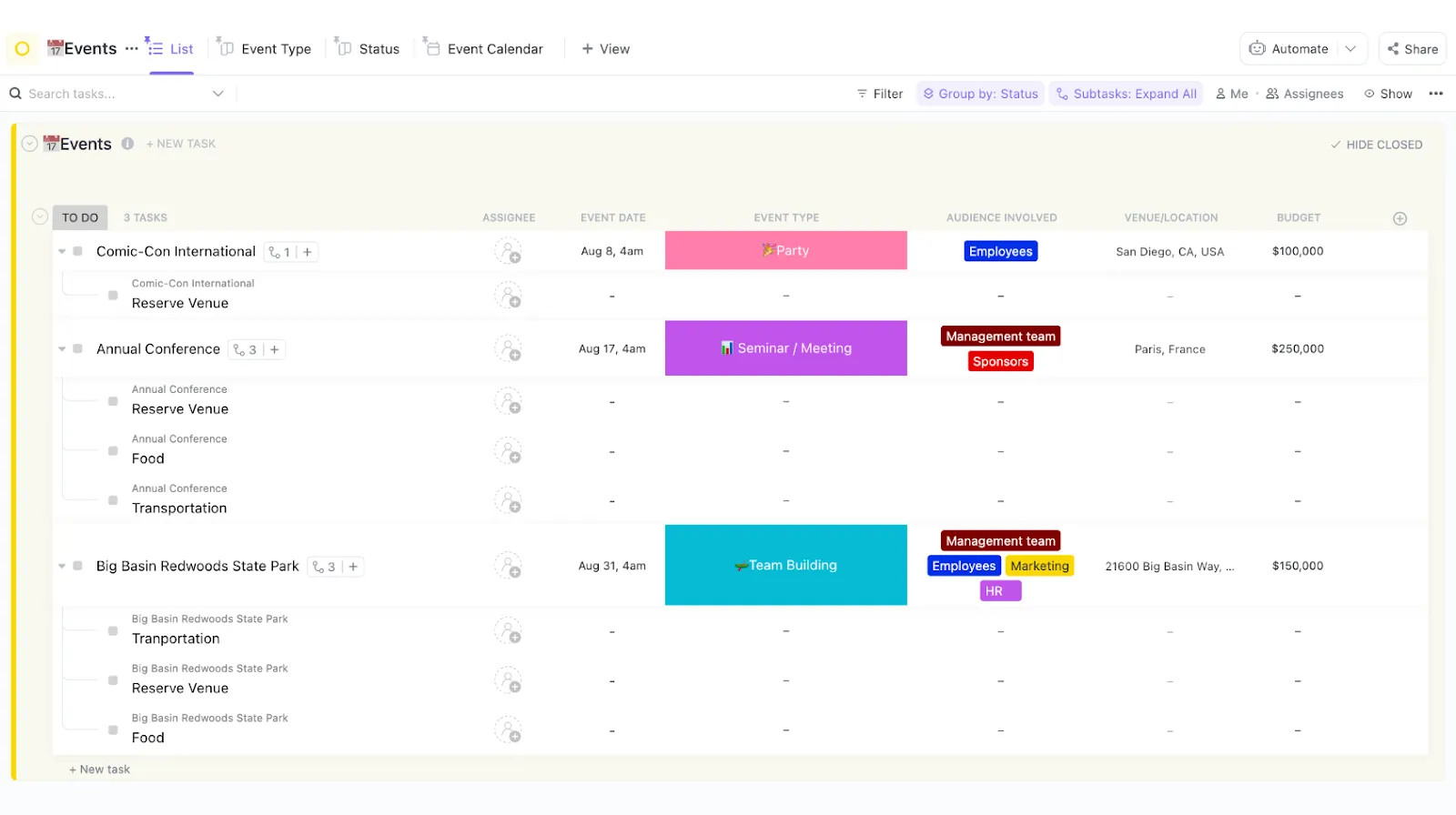The image size is (1456, 815).
Task: Toggle status of Comic-Con International task
Action: (78, 251)
